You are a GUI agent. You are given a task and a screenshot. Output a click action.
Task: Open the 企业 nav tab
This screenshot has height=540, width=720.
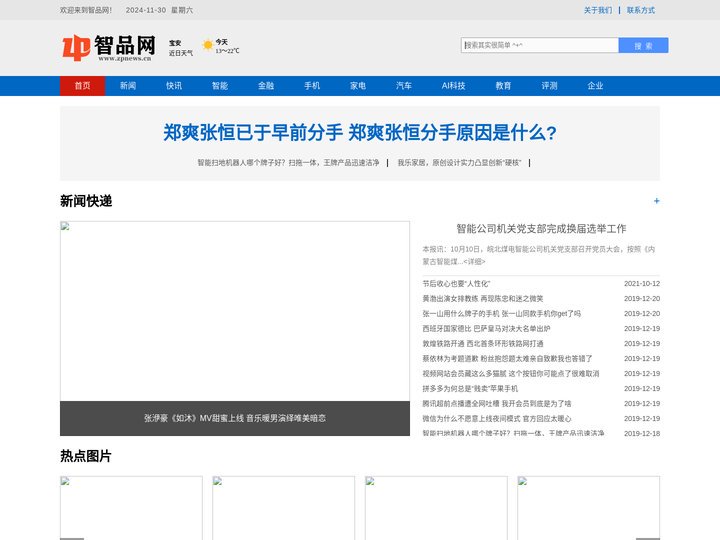pos(595,86)
